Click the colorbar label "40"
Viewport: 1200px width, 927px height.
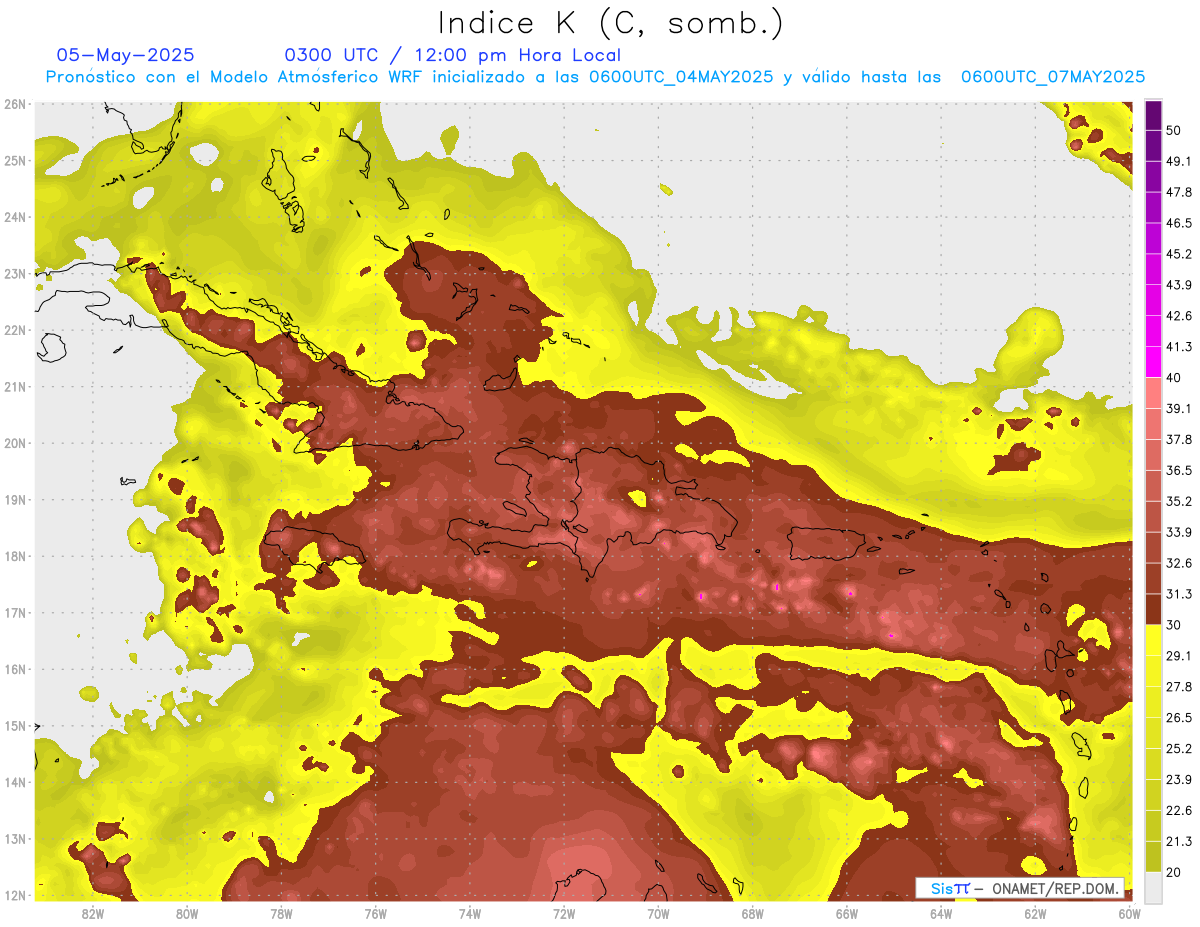pyautogui.click(x=1172, y=378)
